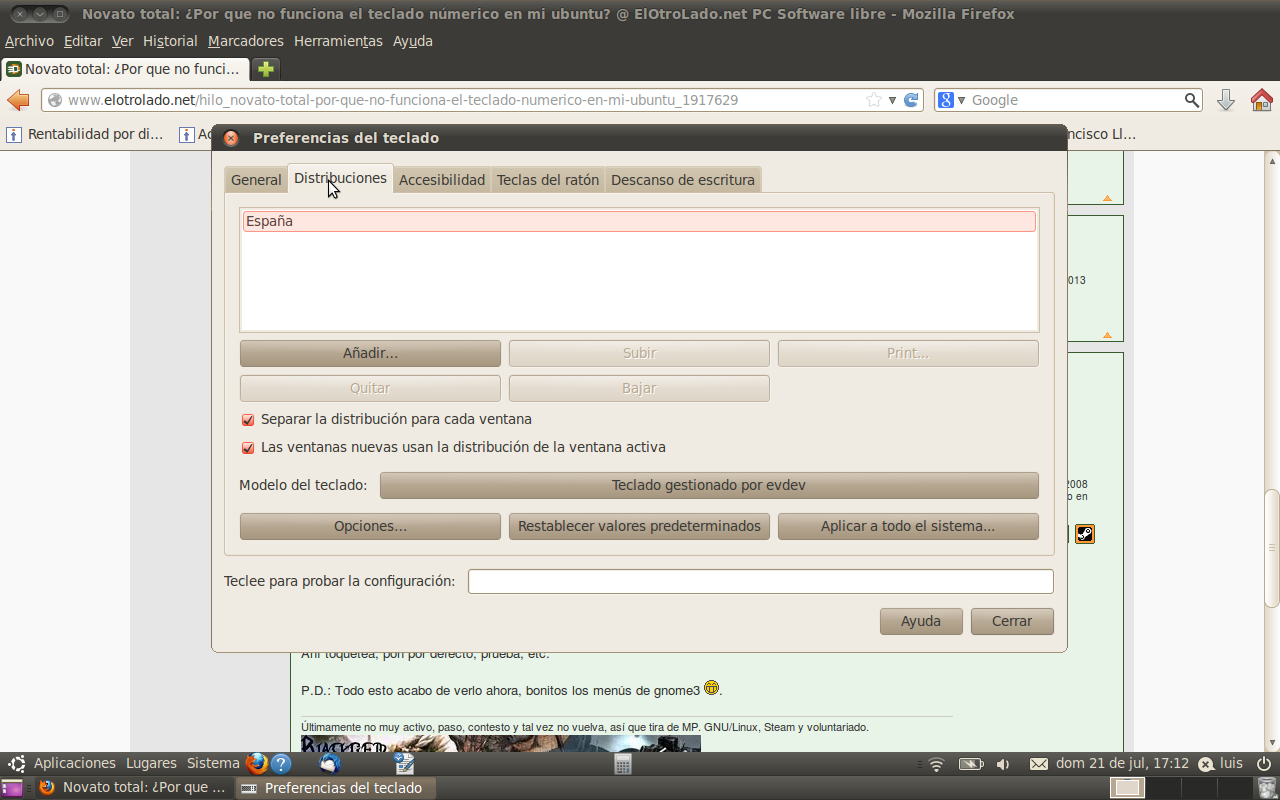Launch Thunderbird from the bottom panel
1280x800 pixels.
point(330,764)
